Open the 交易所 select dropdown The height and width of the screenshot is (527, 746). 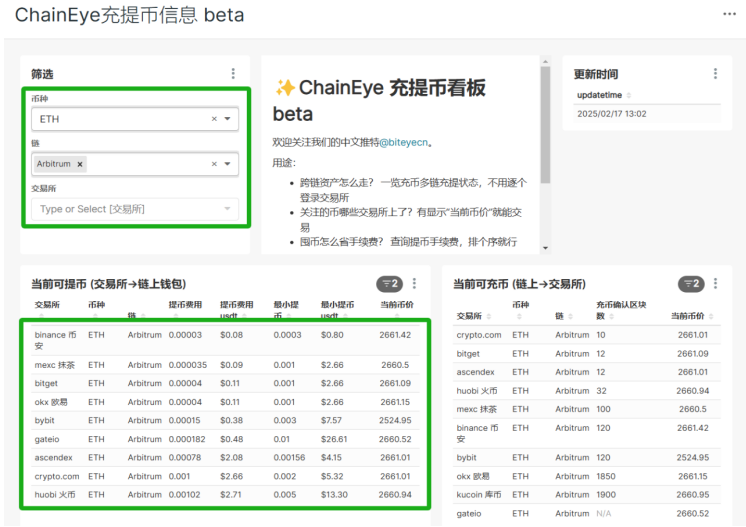135,209
